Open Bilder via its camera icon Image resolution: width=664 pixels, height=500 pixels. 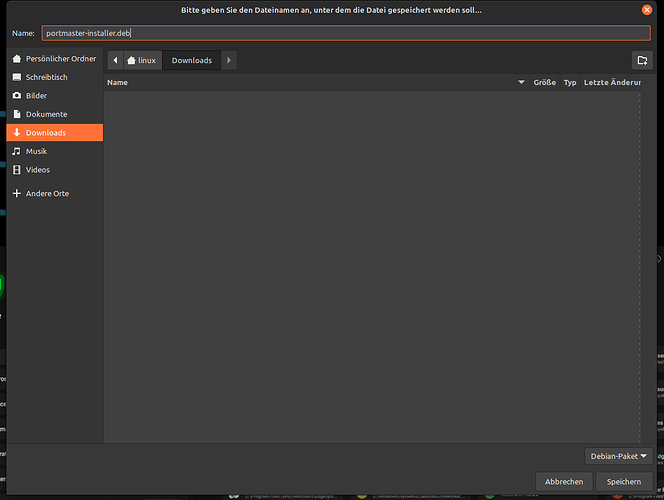pos(16,96)
